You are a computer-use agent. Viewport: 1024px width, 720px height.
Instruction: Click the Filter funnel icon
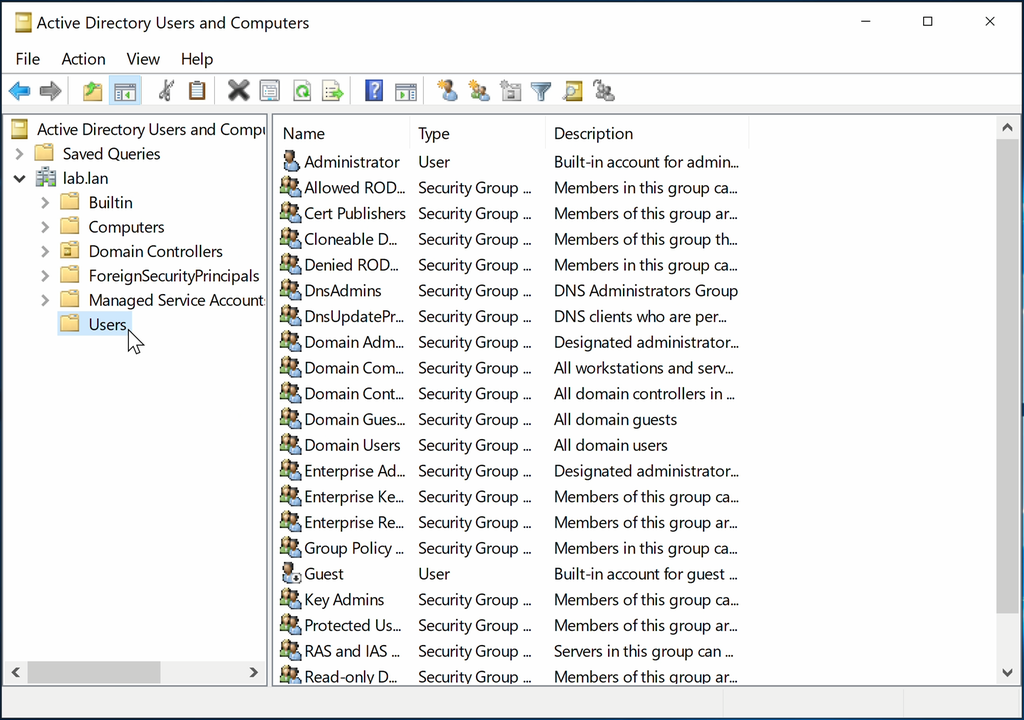pyautogui.click(x=541, y=91)
